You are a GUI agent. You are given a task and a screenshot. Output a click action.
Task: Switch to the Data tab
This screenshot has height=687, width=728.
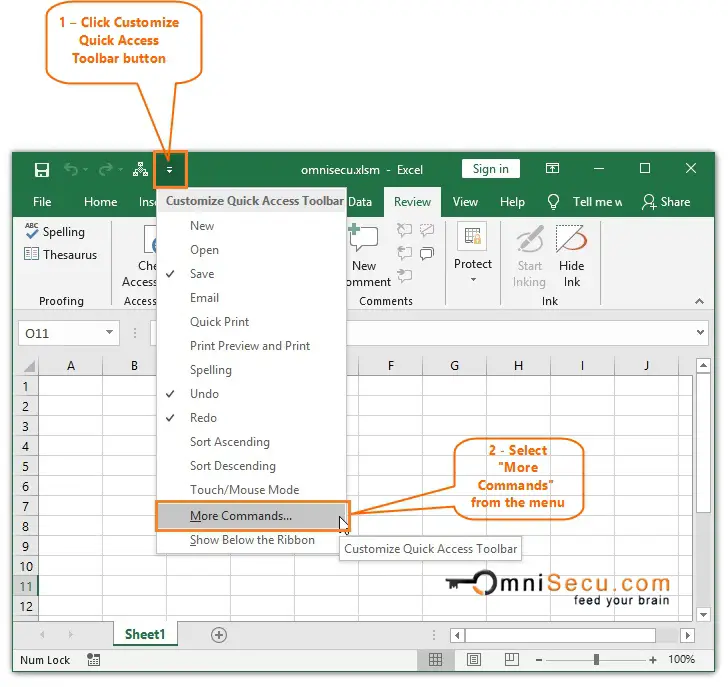point(360,202)
